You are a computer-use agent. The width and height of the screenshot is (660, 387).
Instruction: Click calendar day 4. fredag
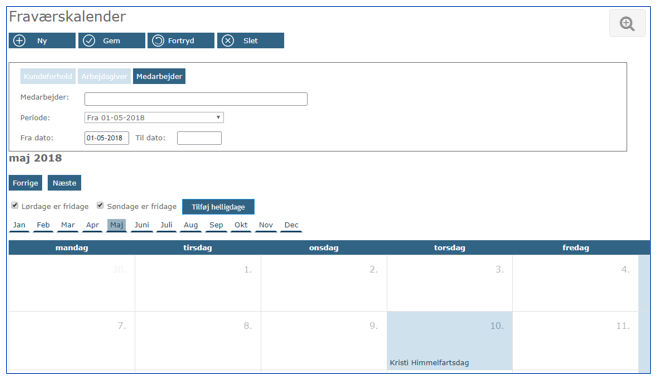pyautogui.click(x=575, y=283)
